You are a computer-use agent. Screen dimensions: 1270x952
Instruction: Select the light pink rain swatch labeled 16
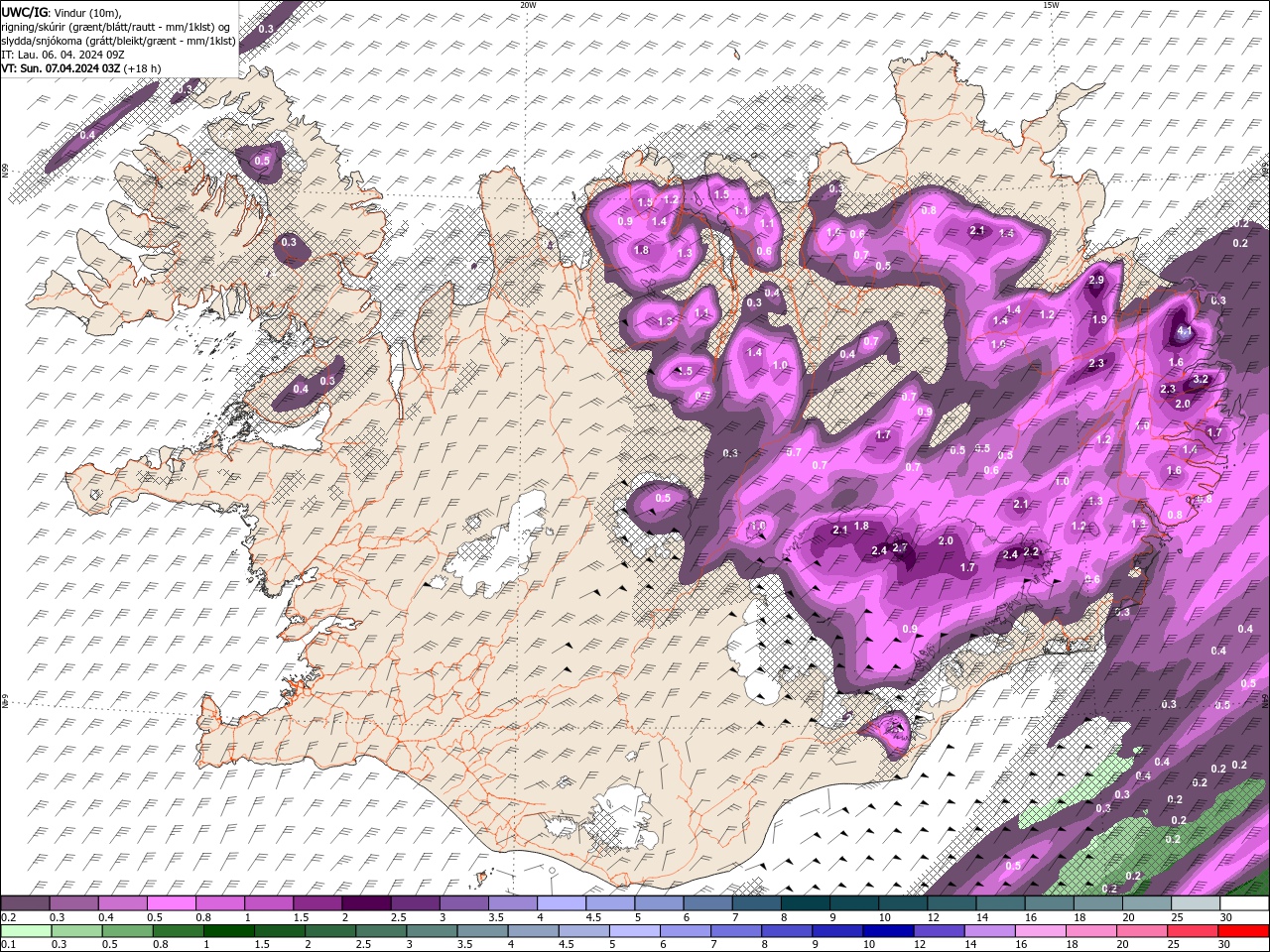click(1040, 931)
